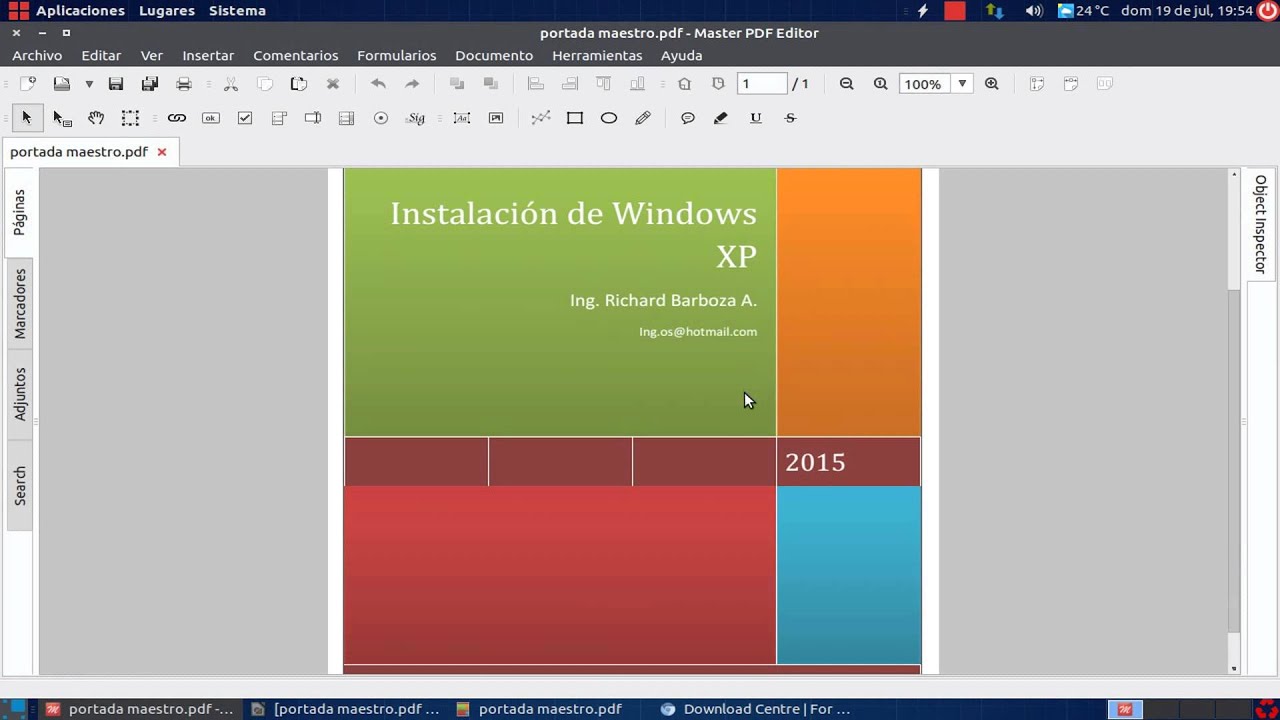Undo the last action with the left arrow icon

point(378,84)
